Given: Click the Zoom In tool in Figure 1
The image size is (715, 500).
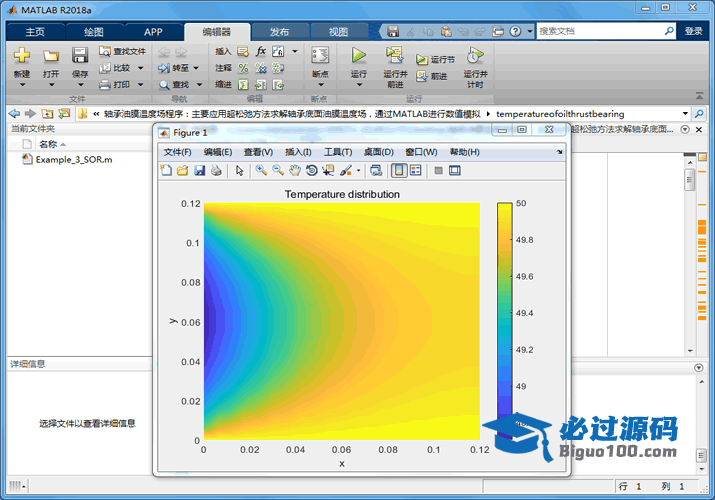Looking at the screenshot, I should click(x=261, y=170).
